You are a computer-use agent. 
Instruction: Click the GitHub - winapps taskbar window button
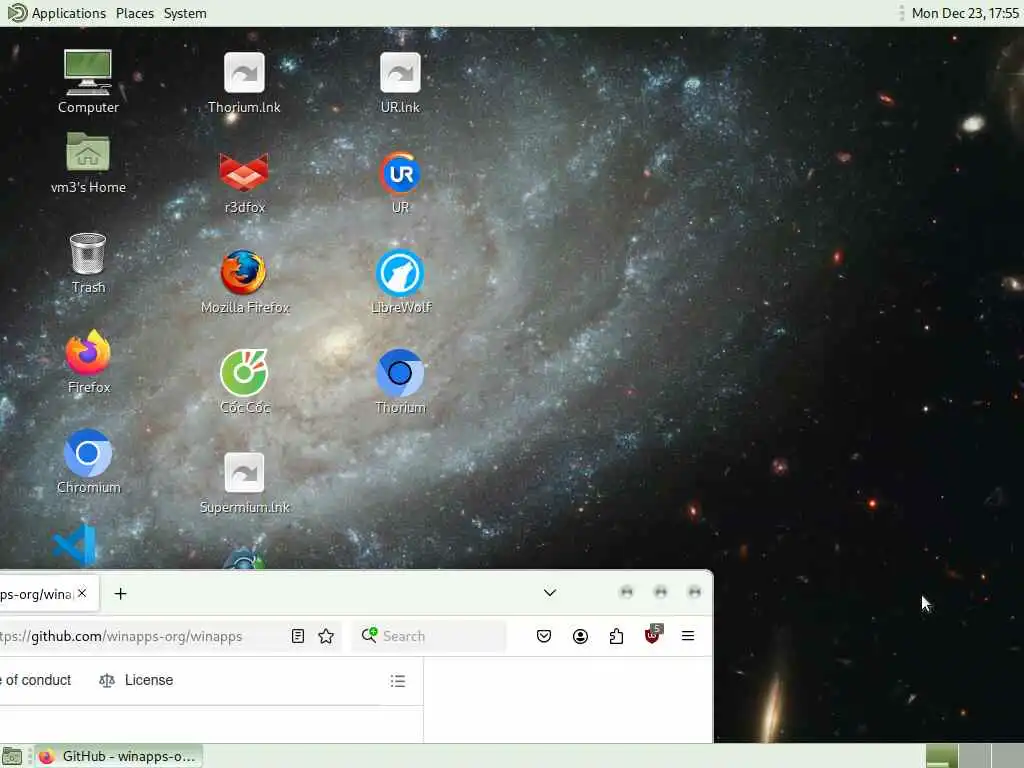(118, 756)
